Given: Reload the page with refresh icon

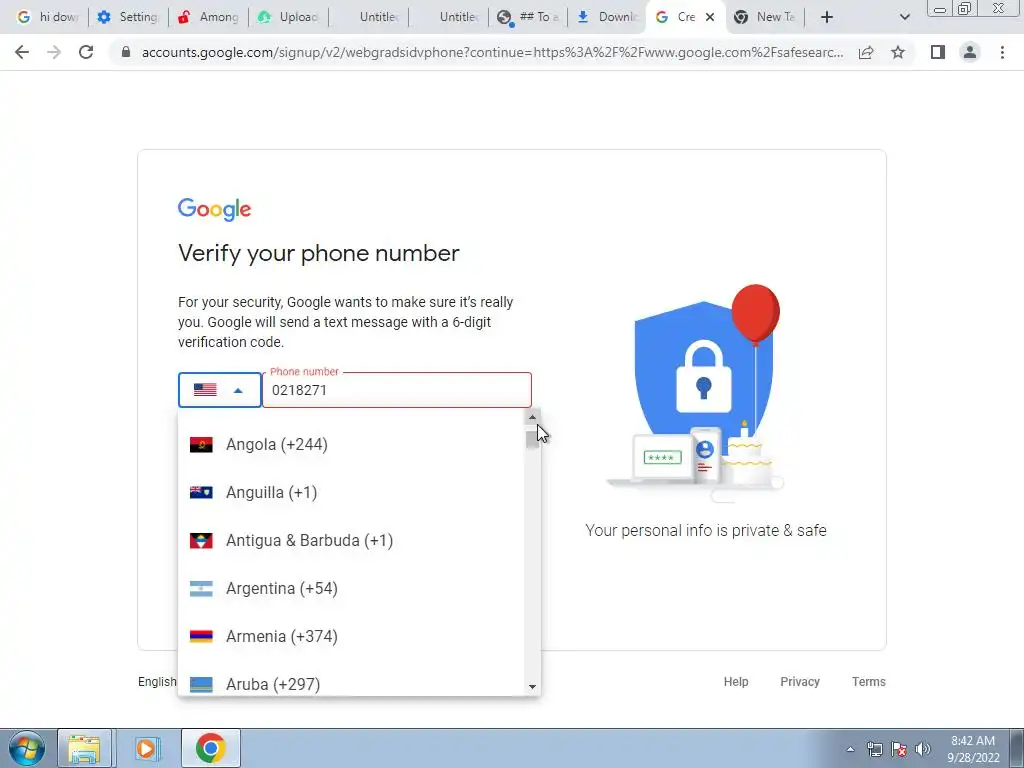Looking at the screenshot, I should pos(86,52).
